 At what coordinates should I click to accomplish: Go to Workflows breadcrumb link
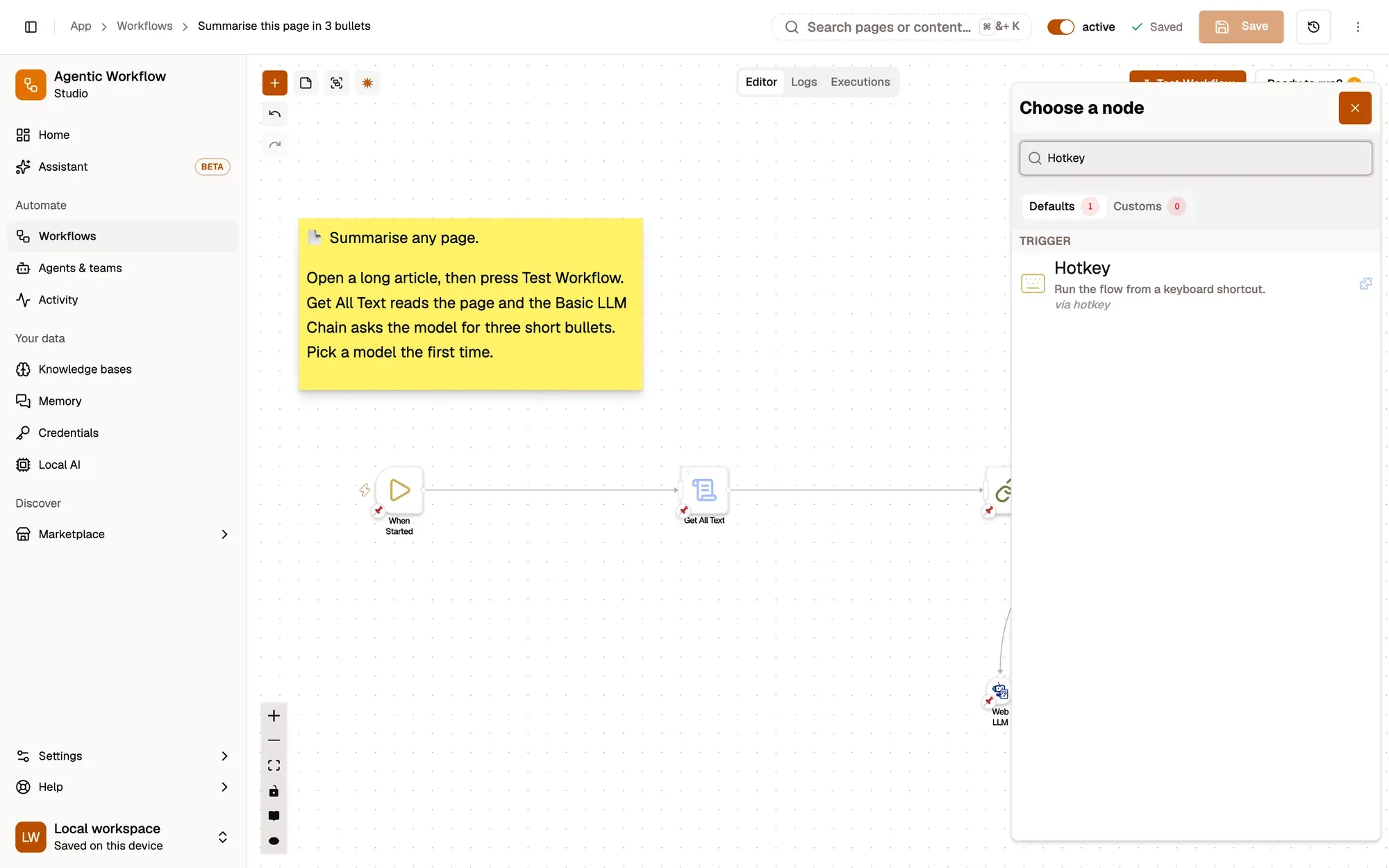pyautogui.click(x=144, y=26)
